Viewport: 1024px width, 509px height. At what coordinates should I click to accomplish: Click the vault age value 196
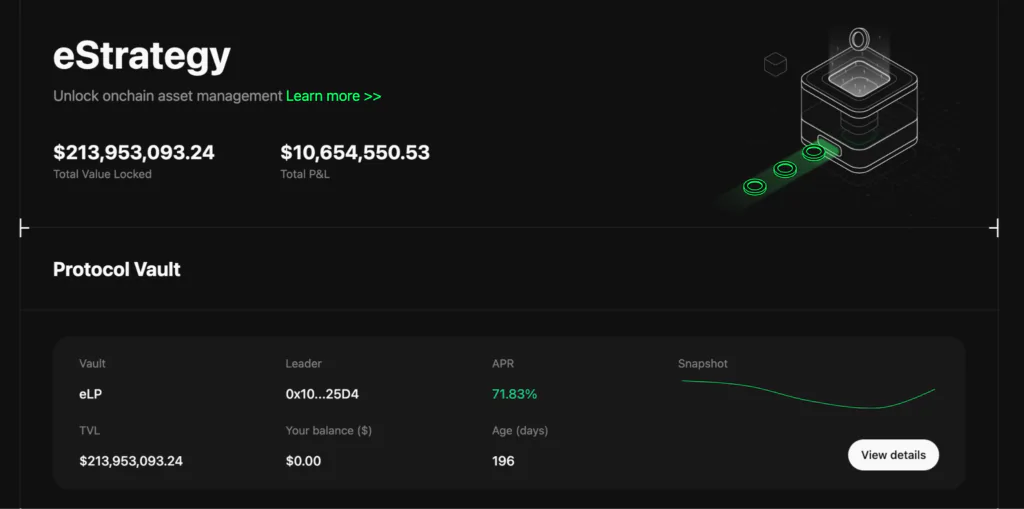pos(503,461)
